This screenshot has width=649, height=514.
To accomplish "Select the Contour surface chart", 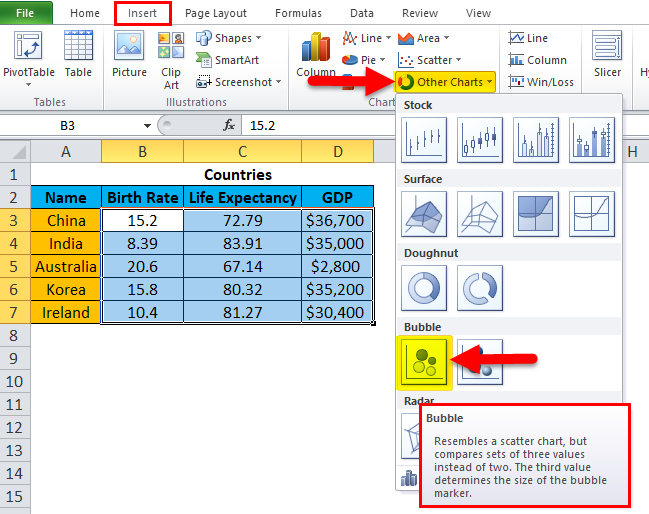I will pos(536,214).
